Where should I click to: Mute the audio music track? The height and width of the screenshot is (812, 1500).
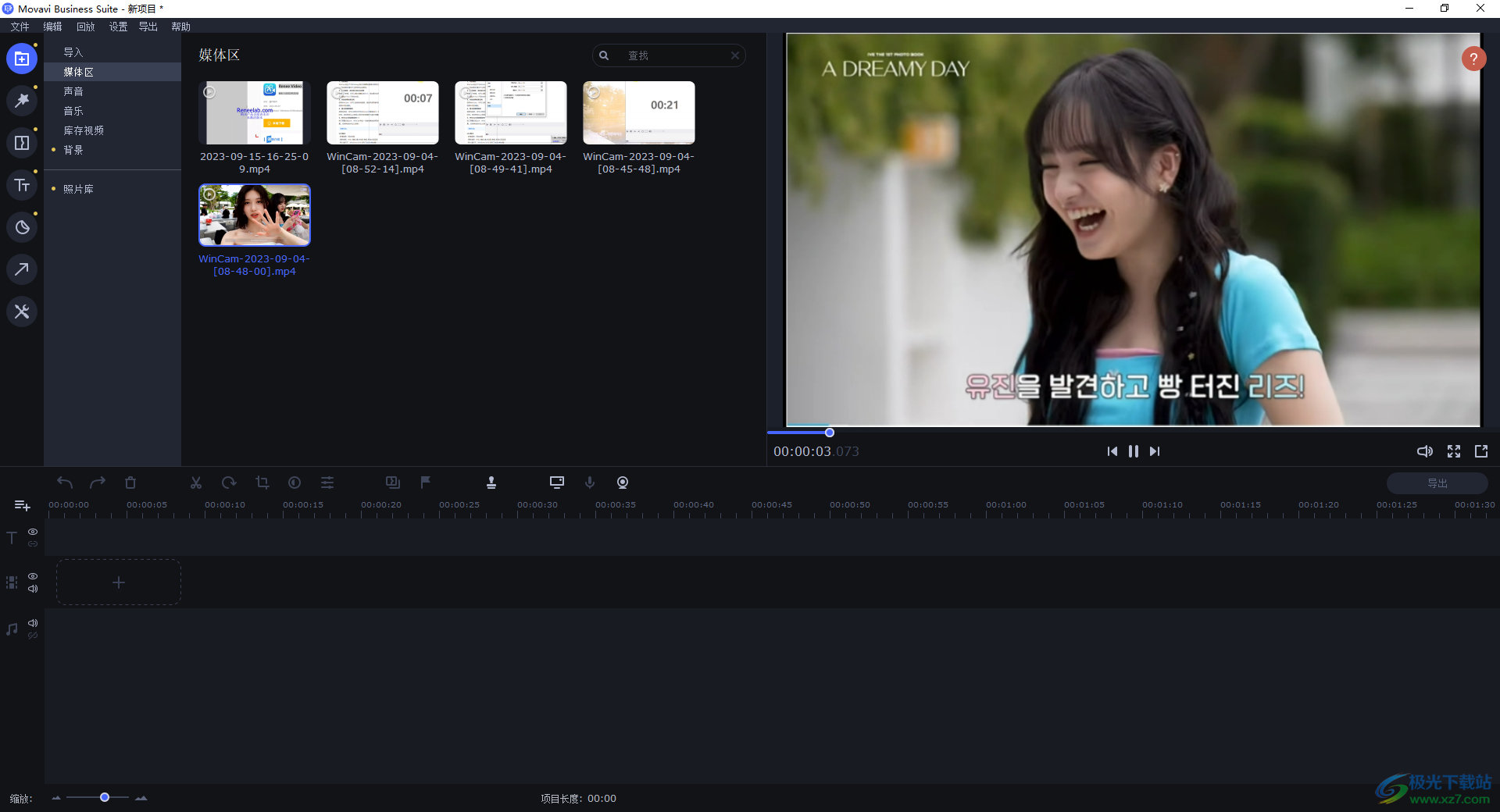tap(33, 623)
